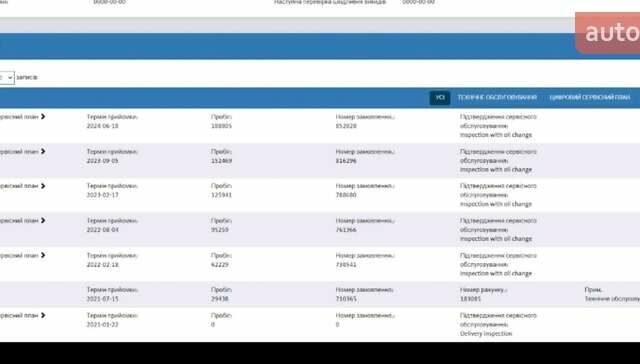The image size is (640, 364).
Task: Click the order number in 2024-06-18 row
Action: click(346, 126)
